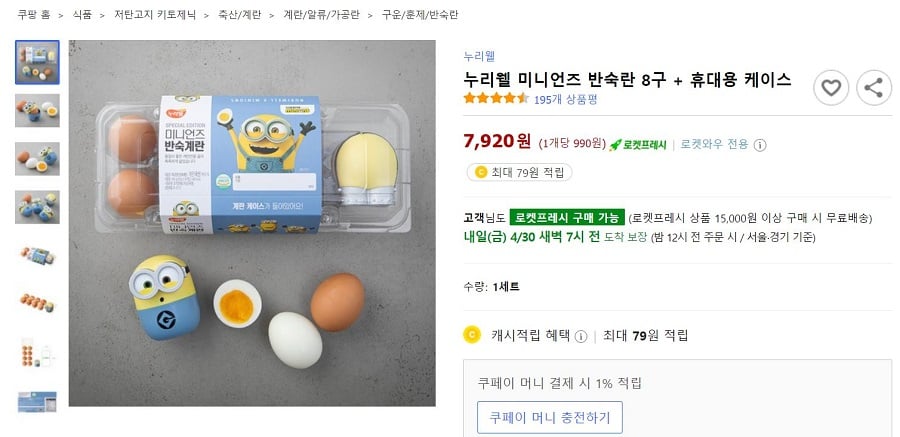Screen dimensions: 900x437
Task: Click info icon beside 캐시적립 혜택
Action: 580,336
